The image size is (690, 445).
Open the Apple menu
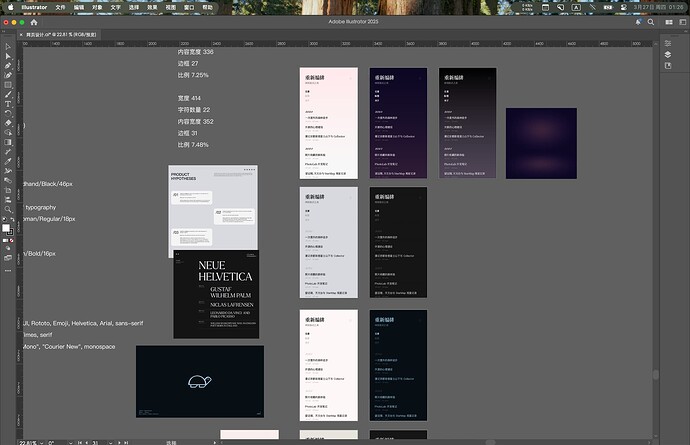(11, 7)
